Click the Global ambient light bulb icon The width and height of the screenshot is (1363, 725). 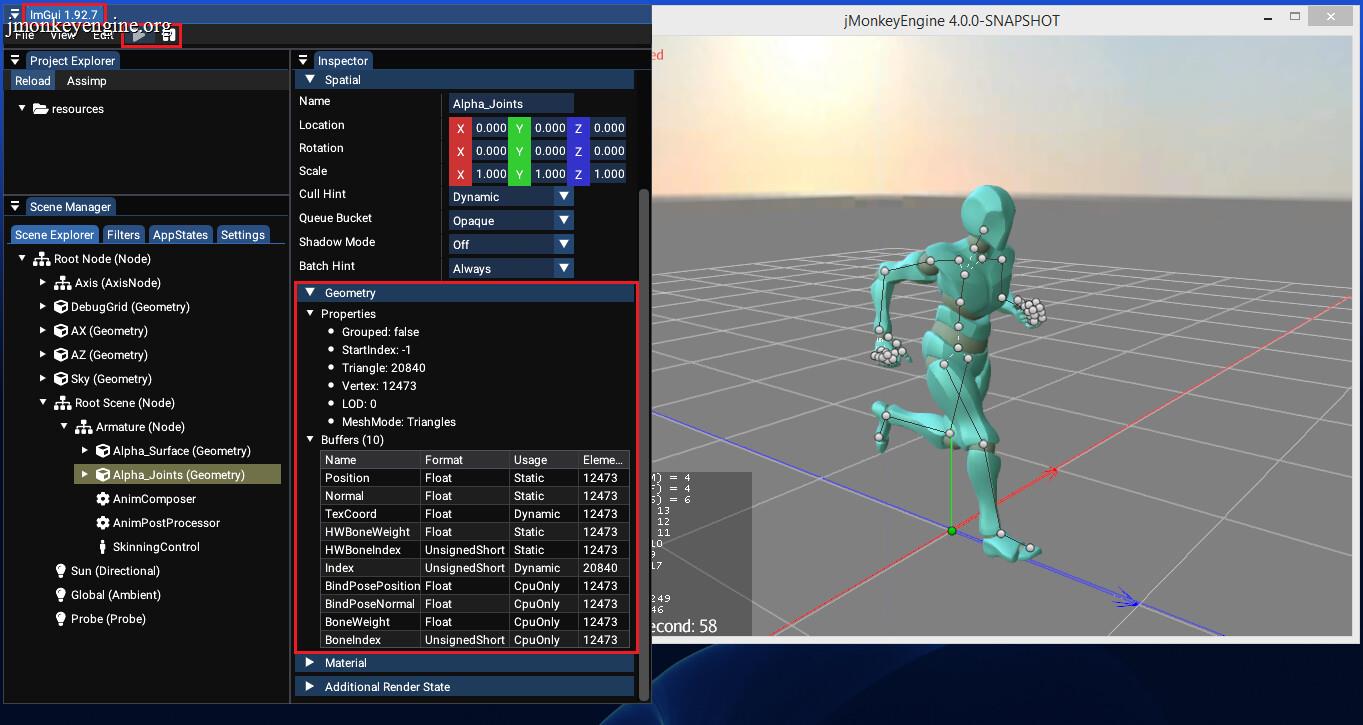point(61,595)
